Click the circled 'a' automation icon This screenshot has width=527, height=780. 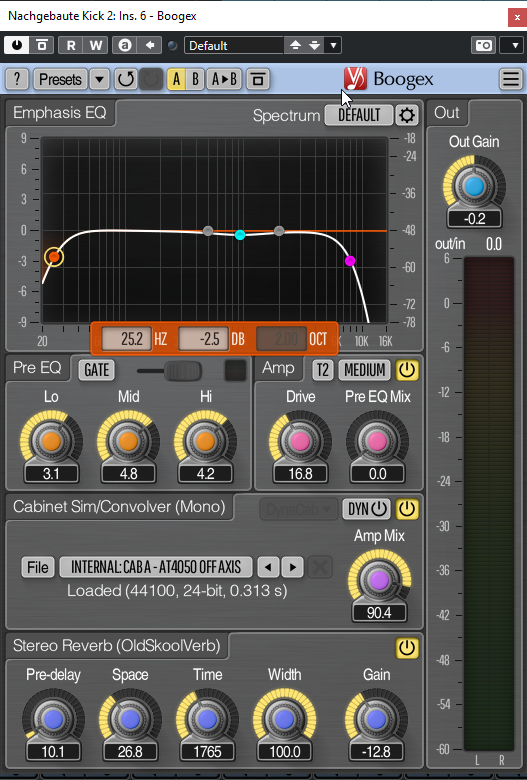pos(125,46)
